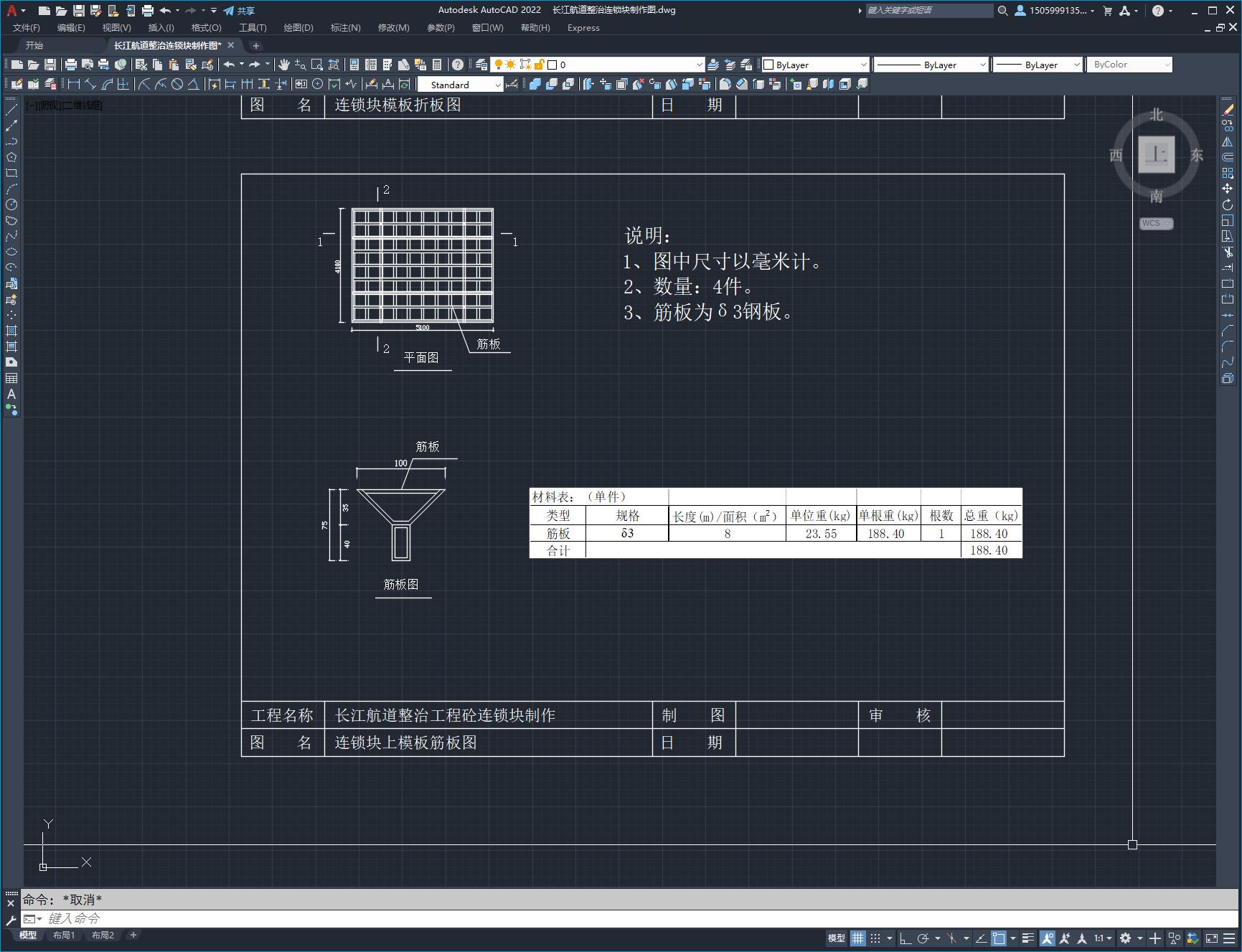Screen dimensions: 1242x952
Task: Open Zoom Window tool icon
Action: click(316, 65)
